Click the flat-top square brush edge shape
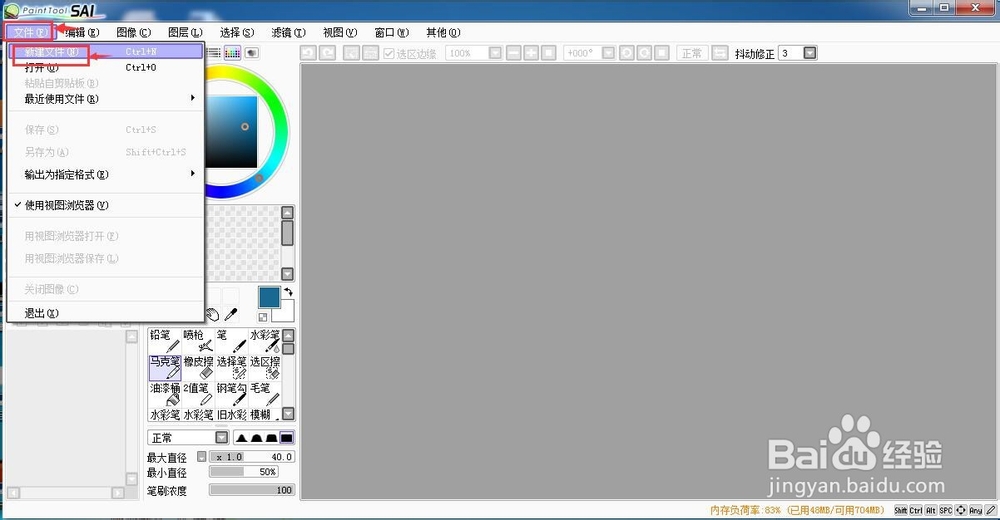The height and width of the screenshot is (520, 1000). [x=287, y=438]
